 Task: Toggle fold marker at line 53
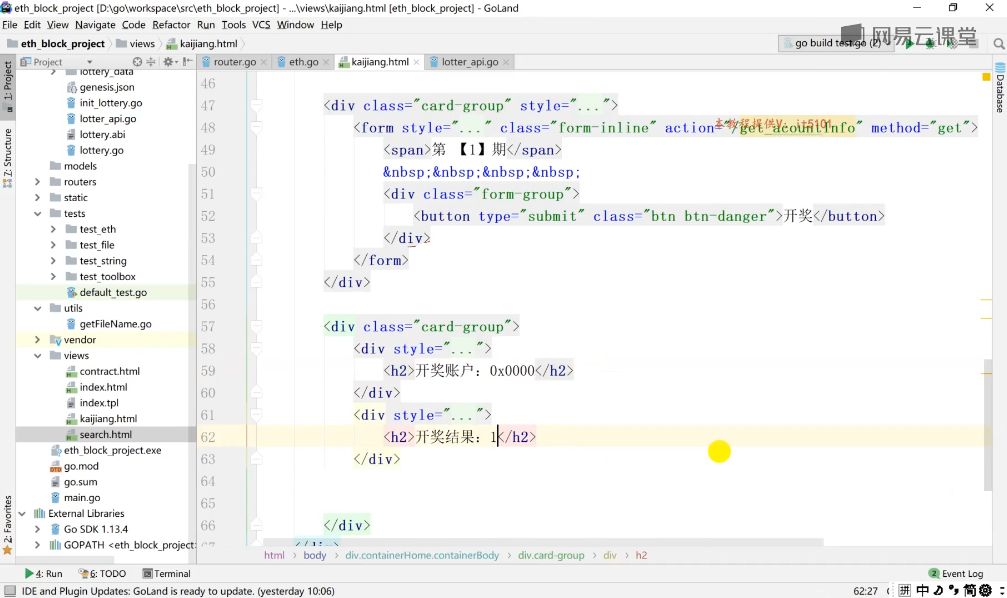point(256,238)
